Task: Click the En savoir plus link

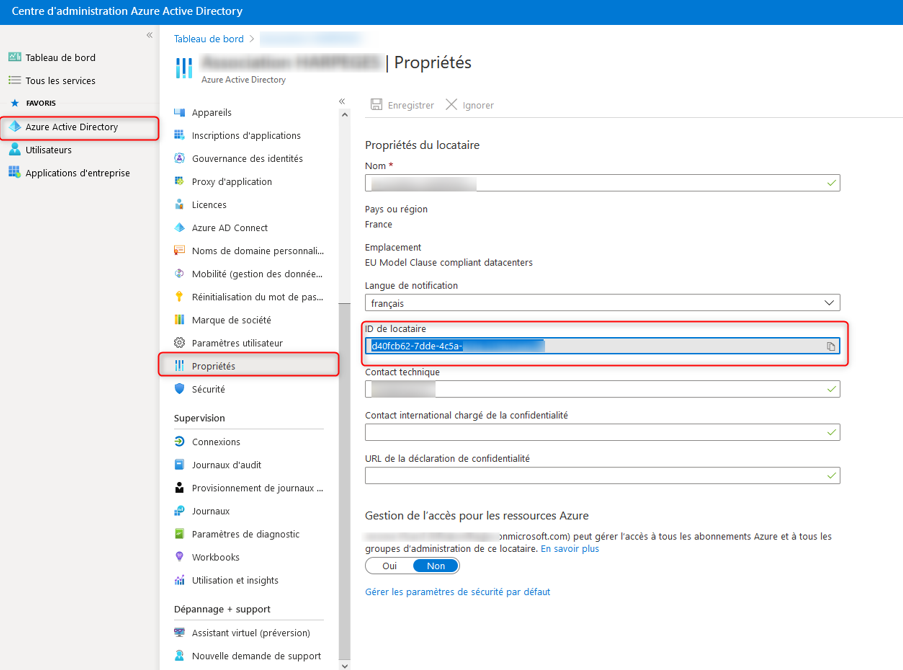Action: coord(570,549)
